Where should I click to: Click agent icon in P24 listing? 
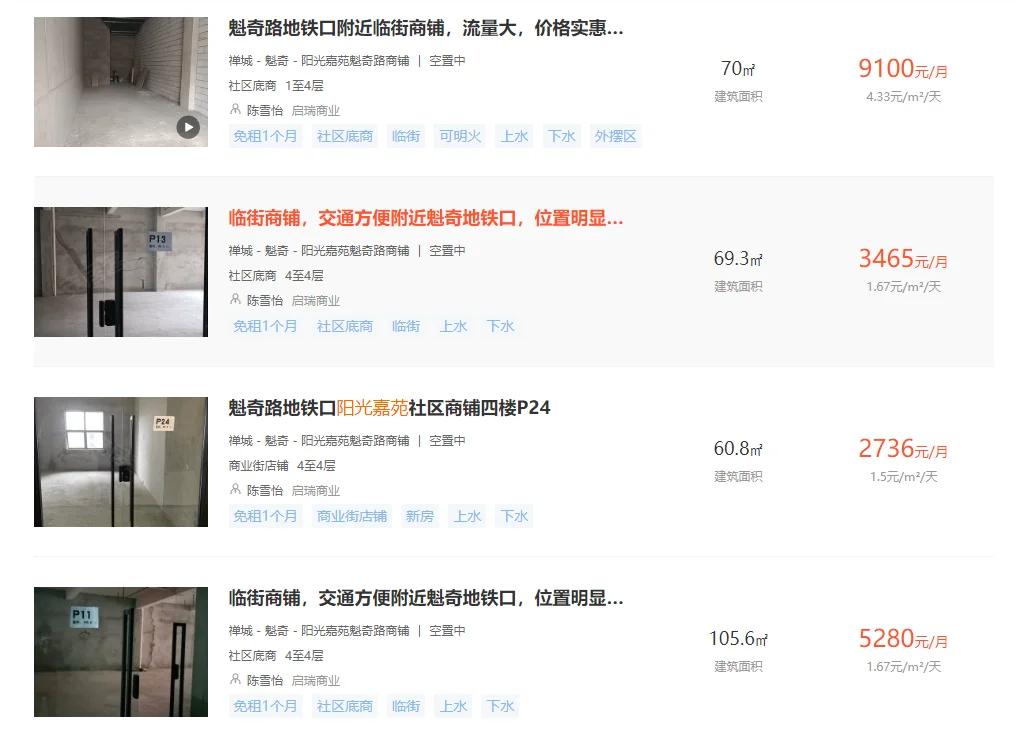[x=235, y=489]
